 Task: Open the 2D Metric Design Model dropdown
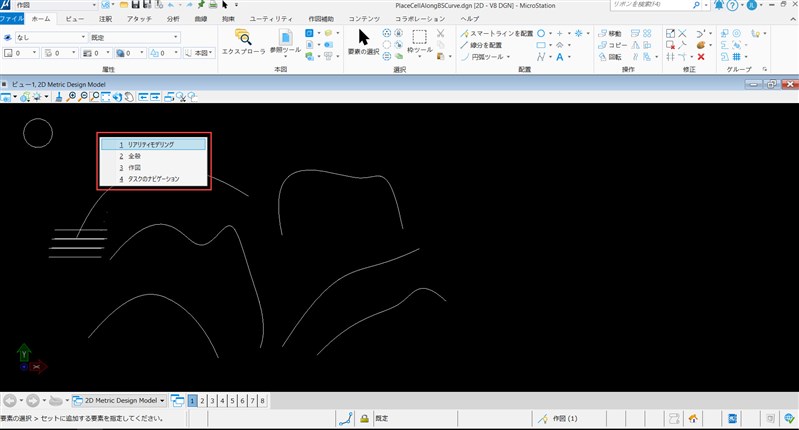pyautogui.click(x=119, y=400)
